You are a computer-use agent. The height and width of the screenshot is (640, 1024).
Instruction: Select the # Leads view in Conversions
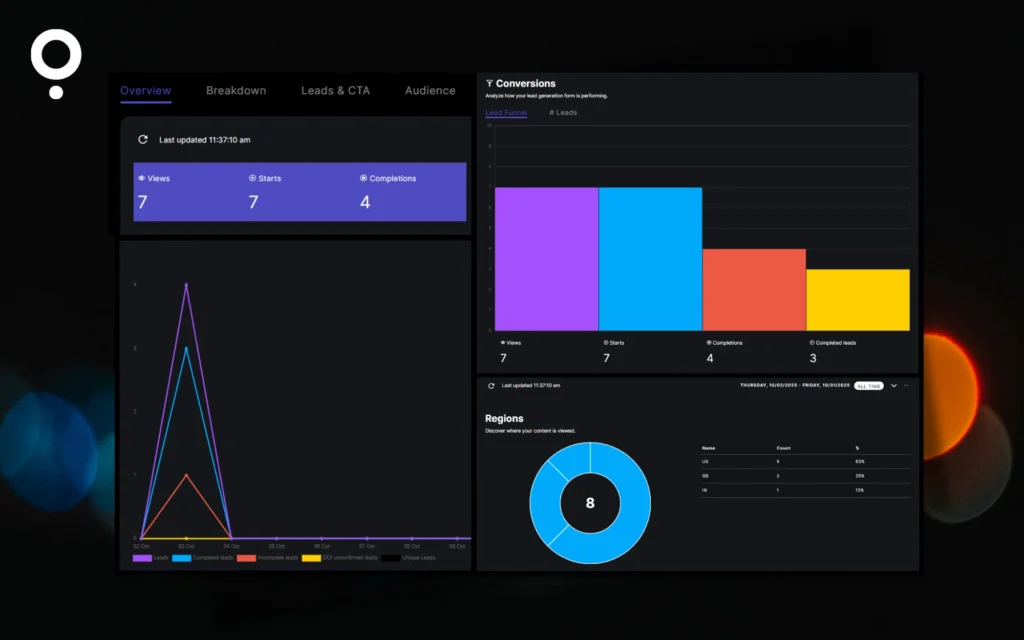(562, 112)
